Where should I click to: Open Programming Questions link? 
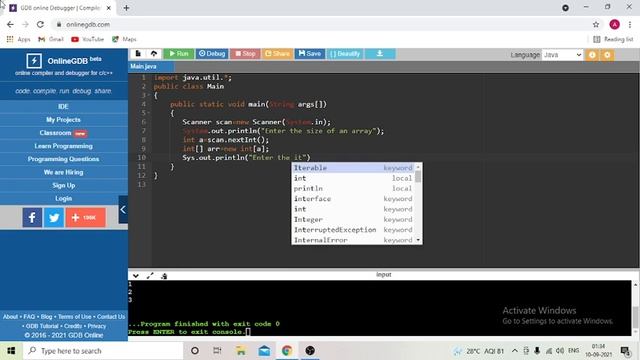click(63, 159)
